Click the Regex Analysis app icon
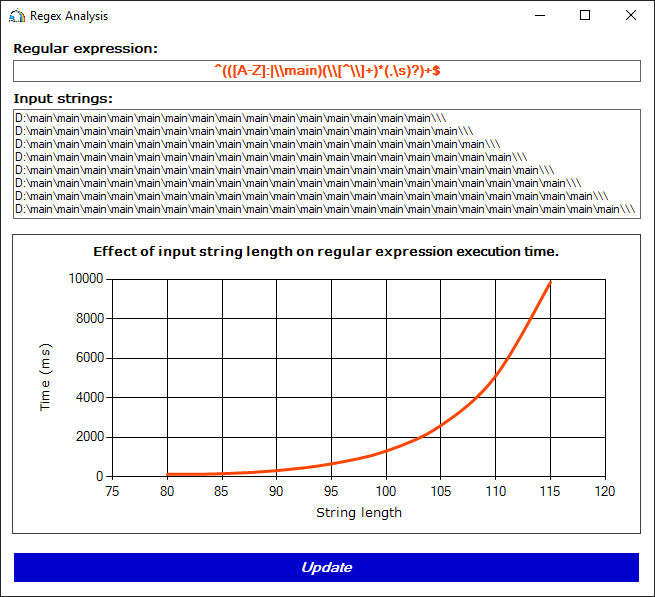 [17, 16]
